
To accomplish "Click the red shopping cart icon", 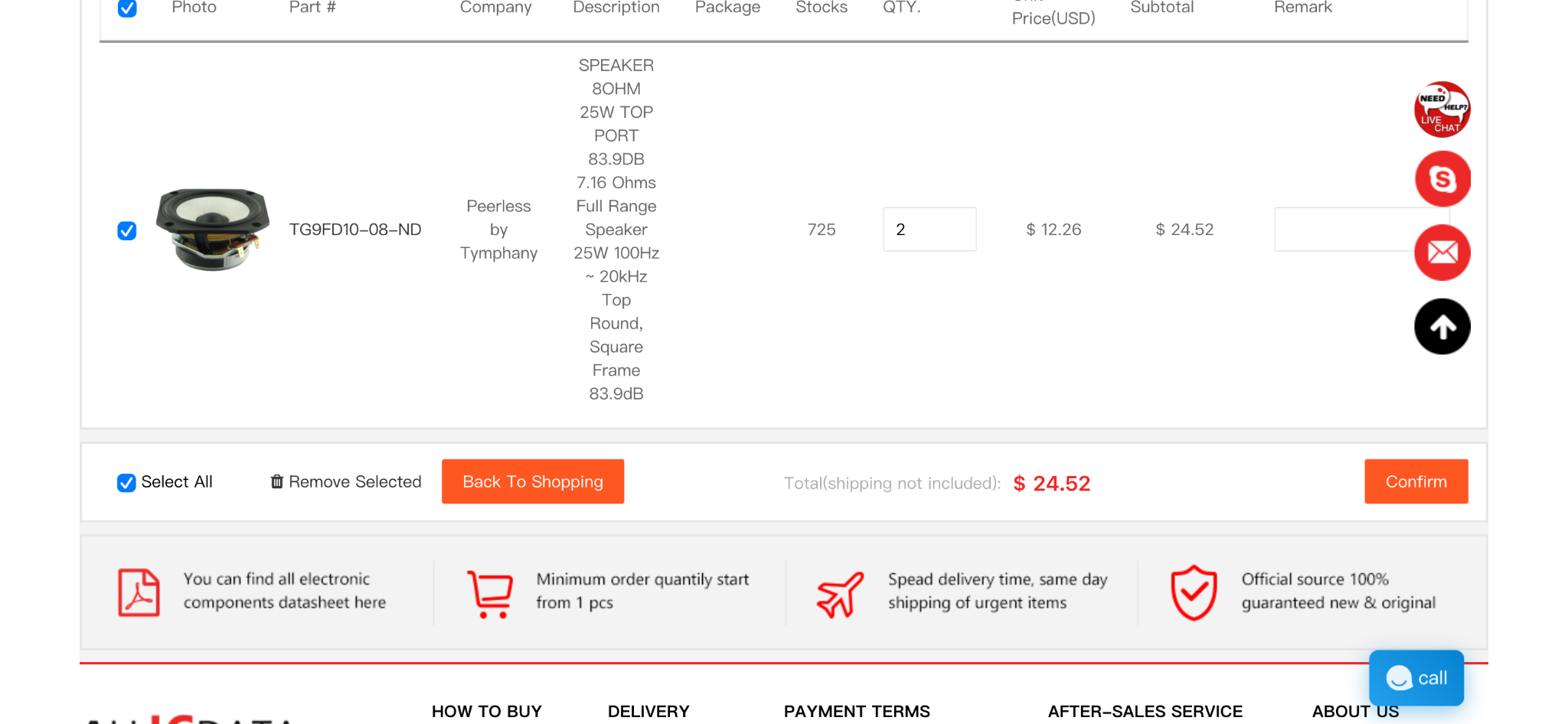I will click(490, 594).
